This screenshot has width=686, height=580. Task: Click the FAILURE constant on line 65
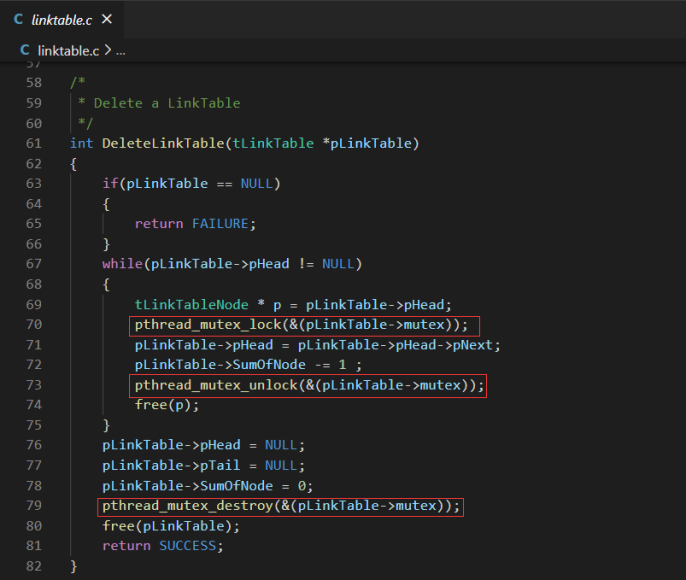coord(220,224)
